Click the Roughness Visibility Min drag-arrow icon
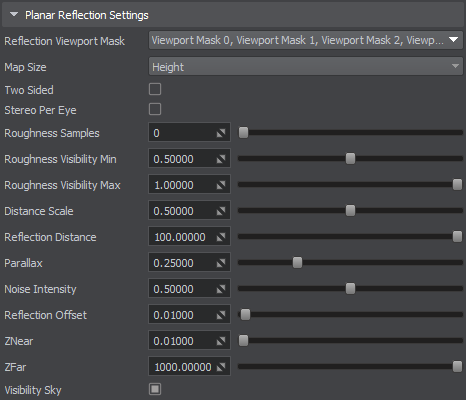This screenshot has height=400, width=466. pyautogui.click(x=221, y=159)
